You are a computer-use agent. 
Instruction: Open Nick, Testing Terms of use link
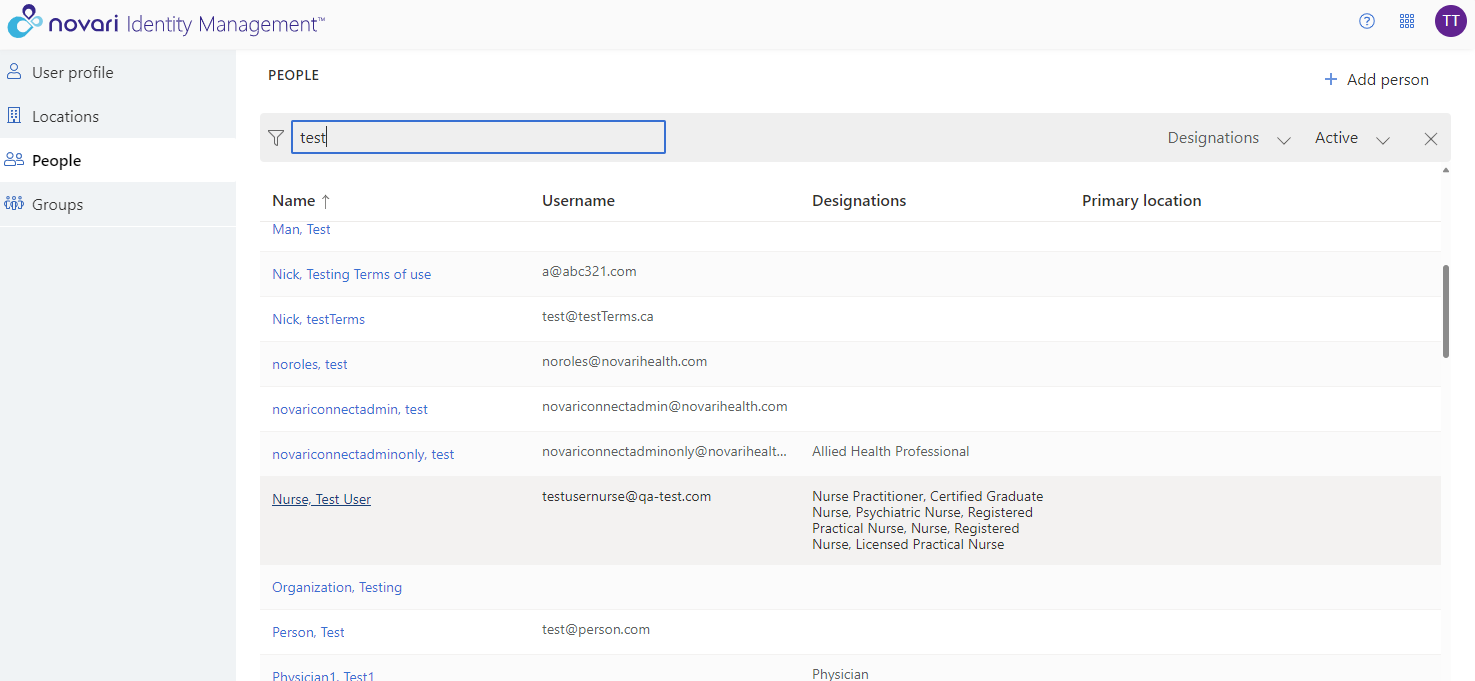(x=351, y=274)
